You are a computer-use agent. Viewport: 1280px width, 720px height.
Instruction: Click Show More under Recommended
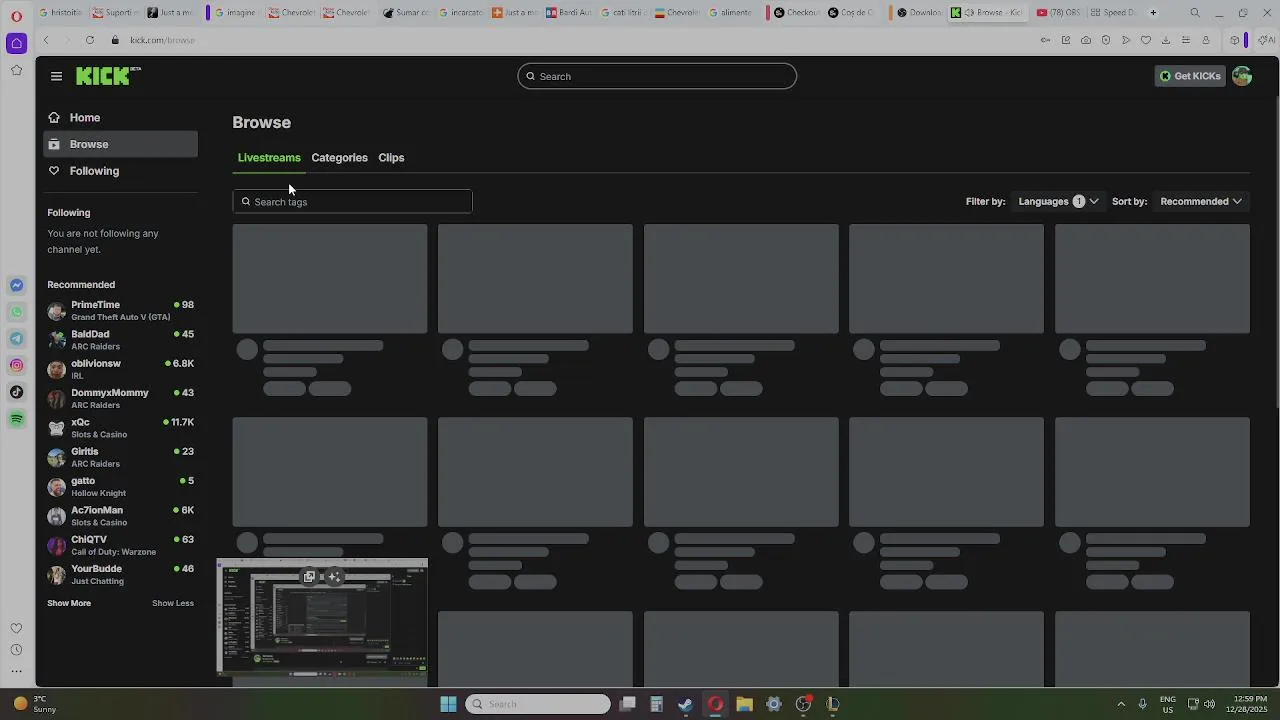(x=69, y=603)
